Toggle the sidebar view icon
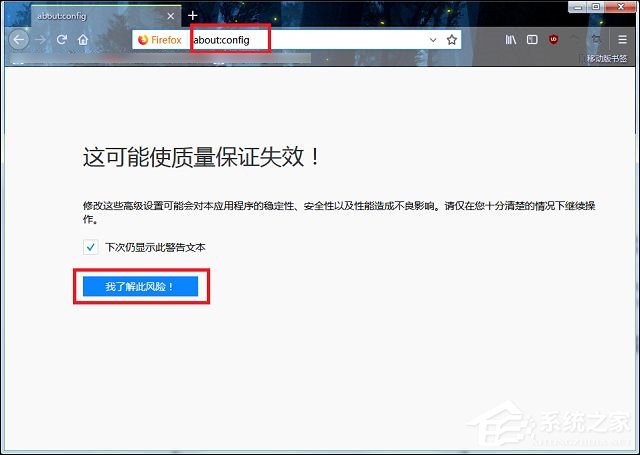640x455 pixels. point(532,40)
